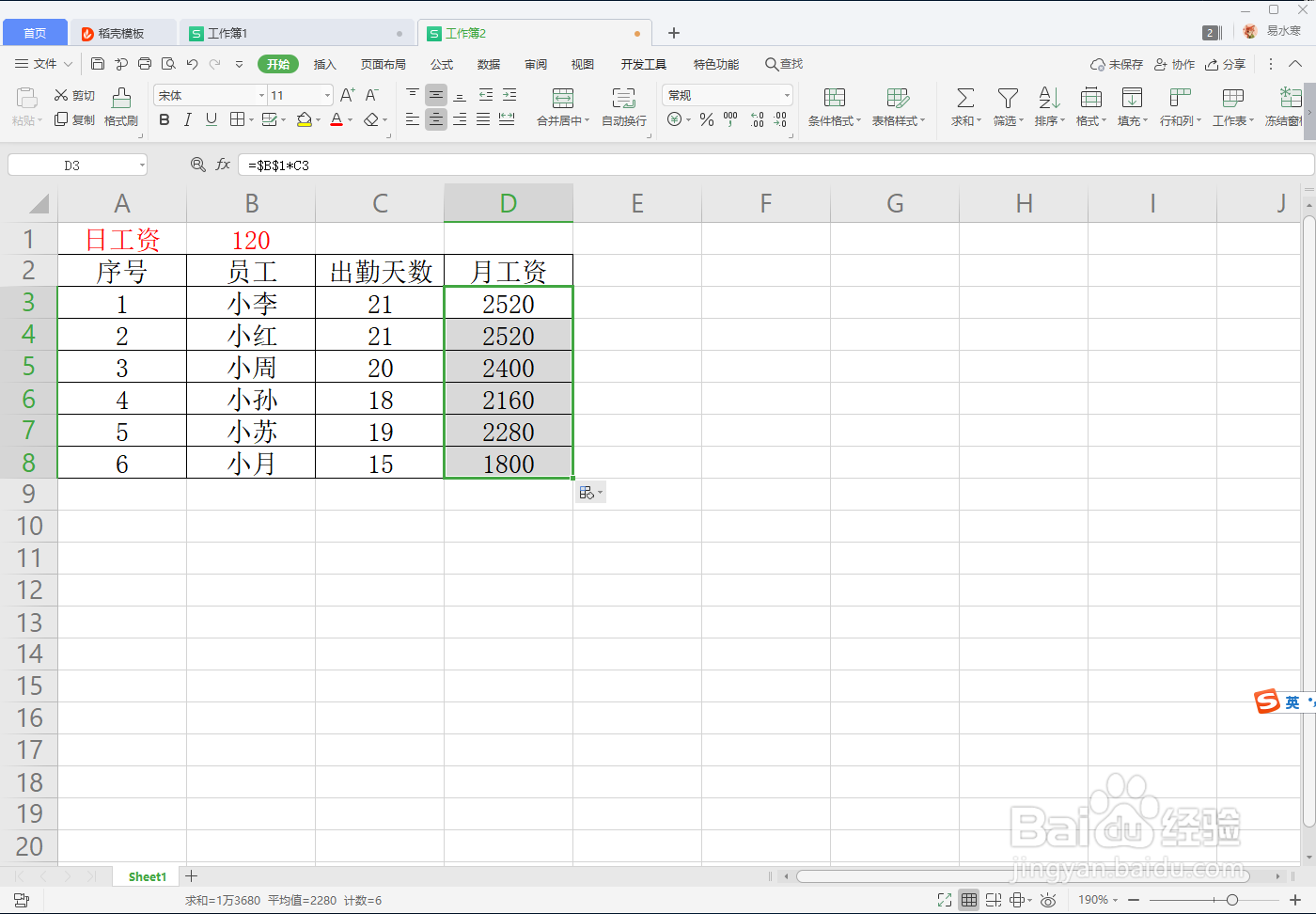The image size is (1316, 914).
Task: Open the 文件 menu dropdown
Action: tap(44, 64)
